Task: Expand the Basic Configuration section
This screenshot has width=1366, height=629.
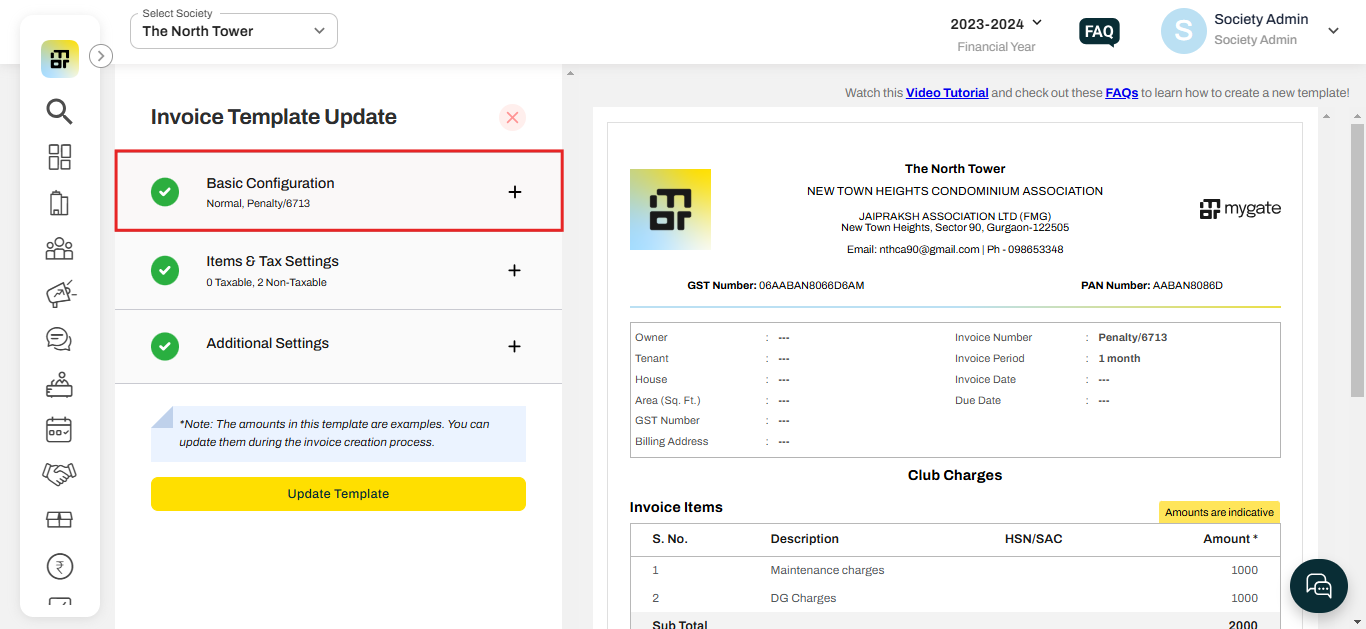Action: [514, 192]
